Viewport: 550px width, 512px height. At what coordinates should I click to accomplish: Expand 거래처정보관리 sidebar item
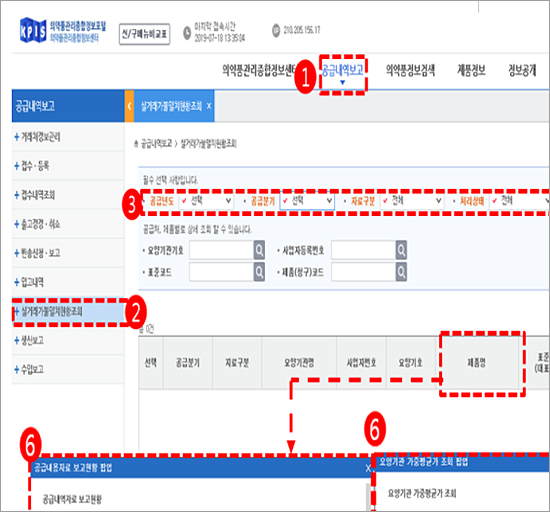click(38, 137)
